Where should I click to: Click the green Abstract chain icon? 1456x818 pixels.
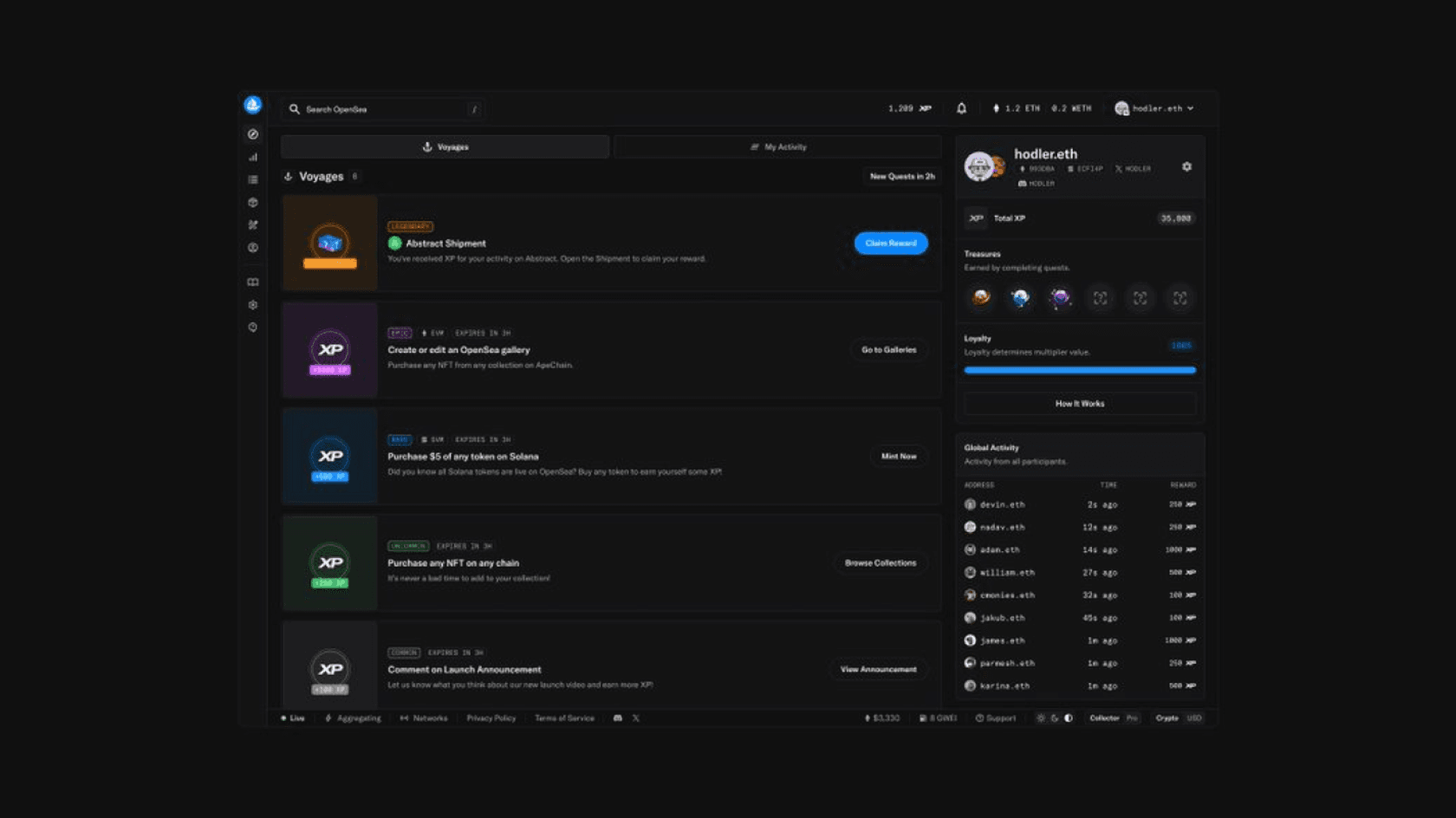click(394, 243)
